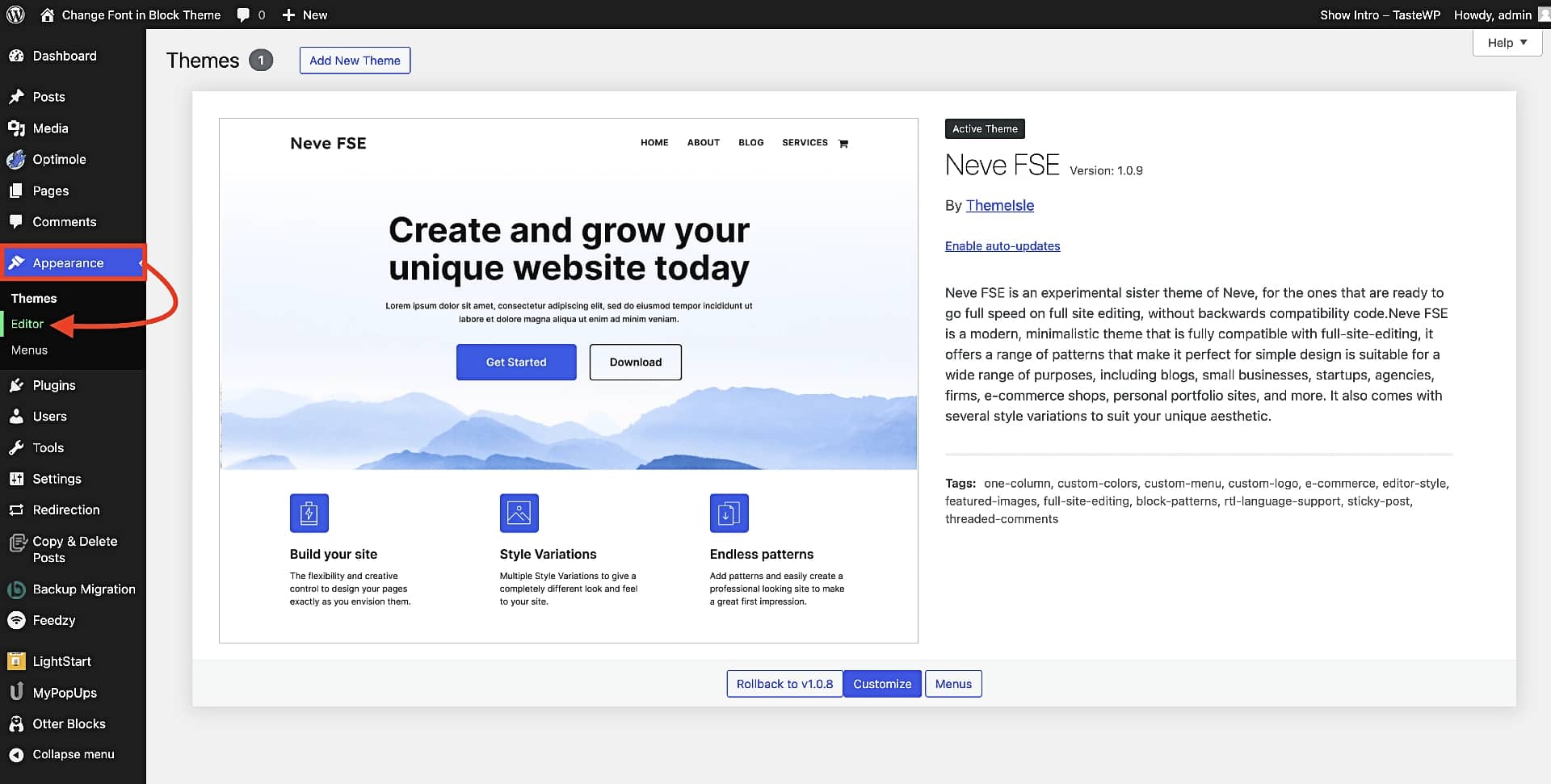This screenshot has height=784, width=1551.
Task: Open the Posts menu
Action: 73,97
